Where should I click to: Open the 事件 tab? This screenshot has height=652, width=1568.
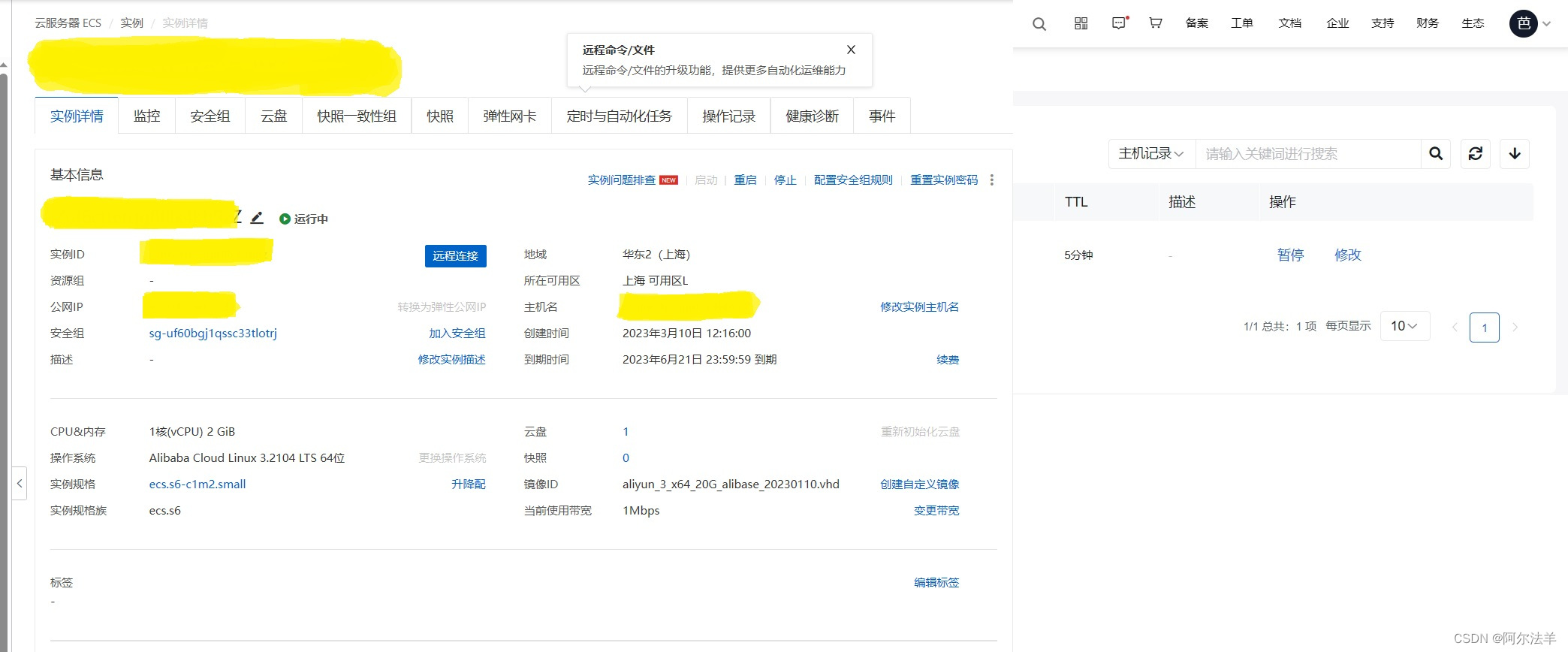882,116
